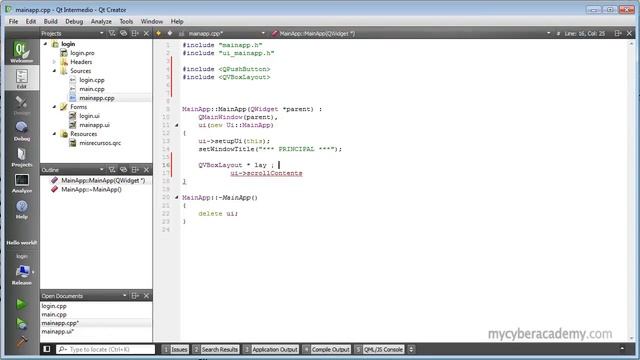
Task: Select mainapp.ui under Forms
Action: [94, 125]
